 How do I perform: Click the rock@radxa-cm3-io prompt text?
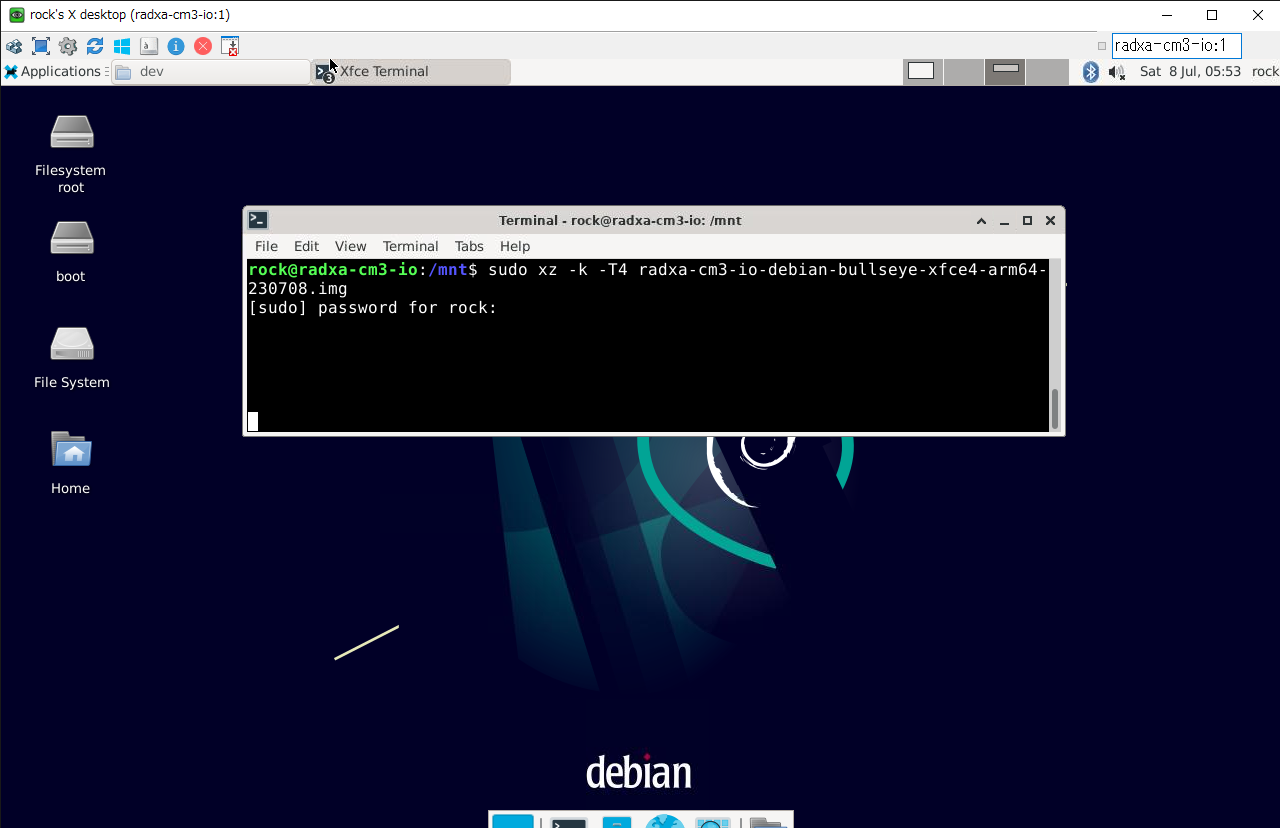[333, 270]
